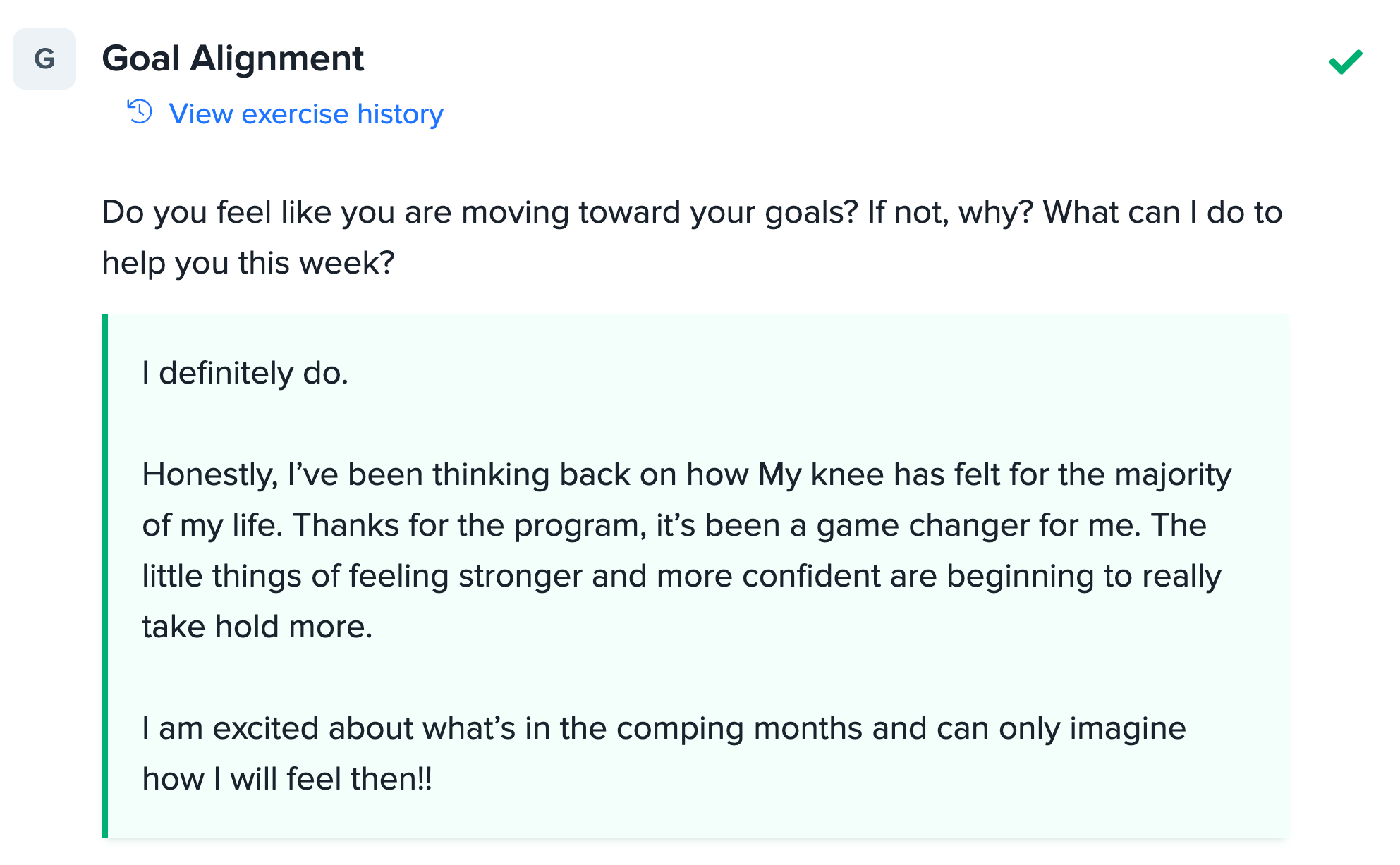Click the green bar beside the response
The width and height of the screenshot is (1400, 865).
[105, 575]
